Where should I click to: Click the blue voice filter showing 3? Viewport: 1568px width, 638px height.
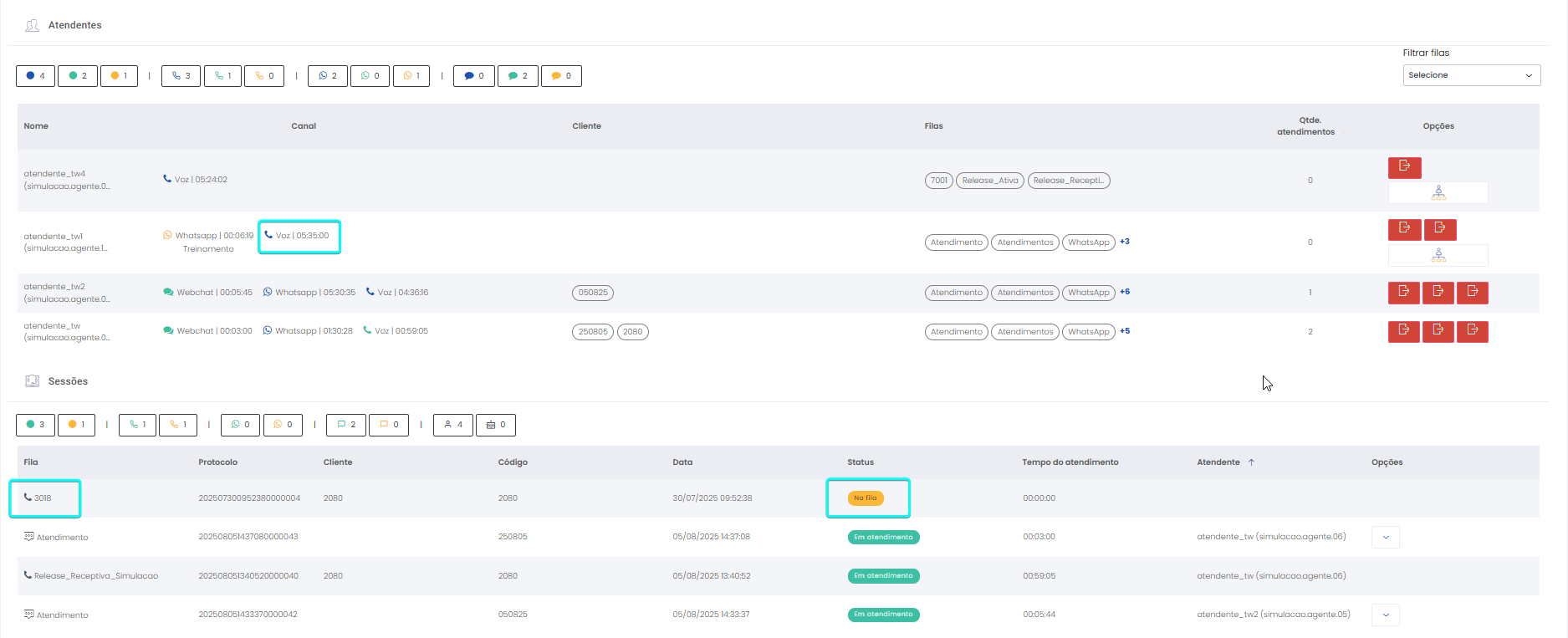(181, 76)
